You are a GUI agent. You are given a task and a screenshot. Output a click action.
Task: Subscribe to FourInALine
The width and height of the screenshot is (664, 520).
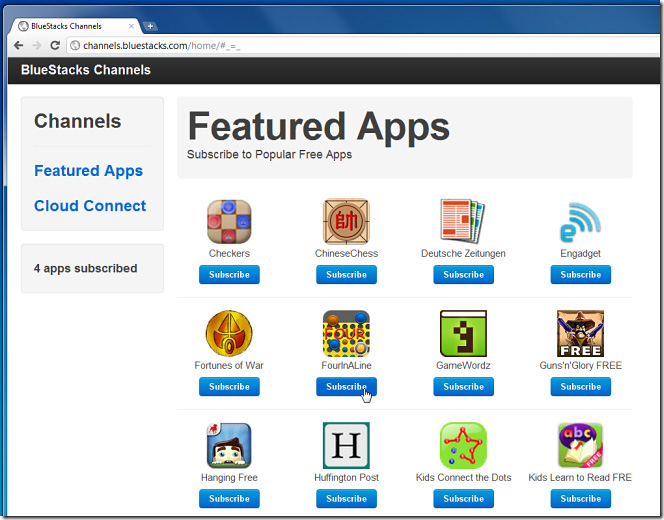coord(346,387)
